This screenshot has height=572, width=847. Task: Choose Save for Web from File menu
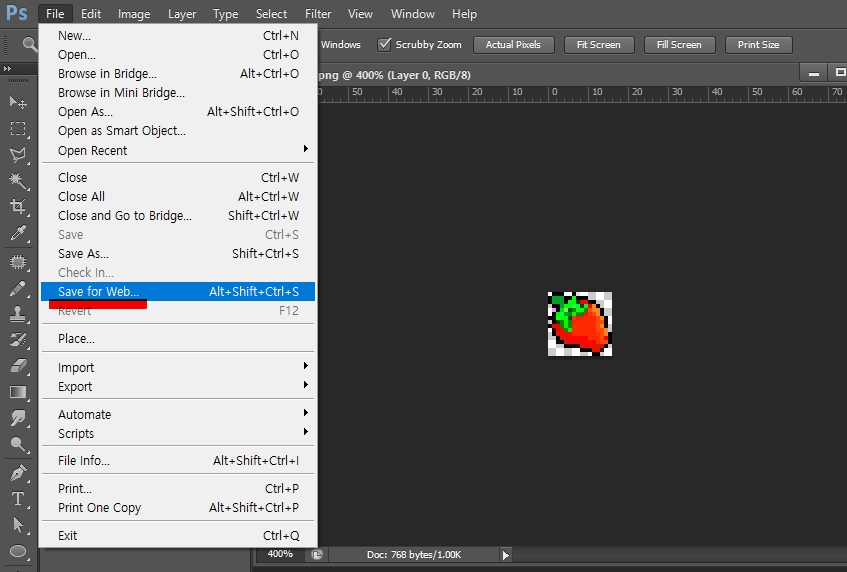pyautogui.click(x=177, y=292)
